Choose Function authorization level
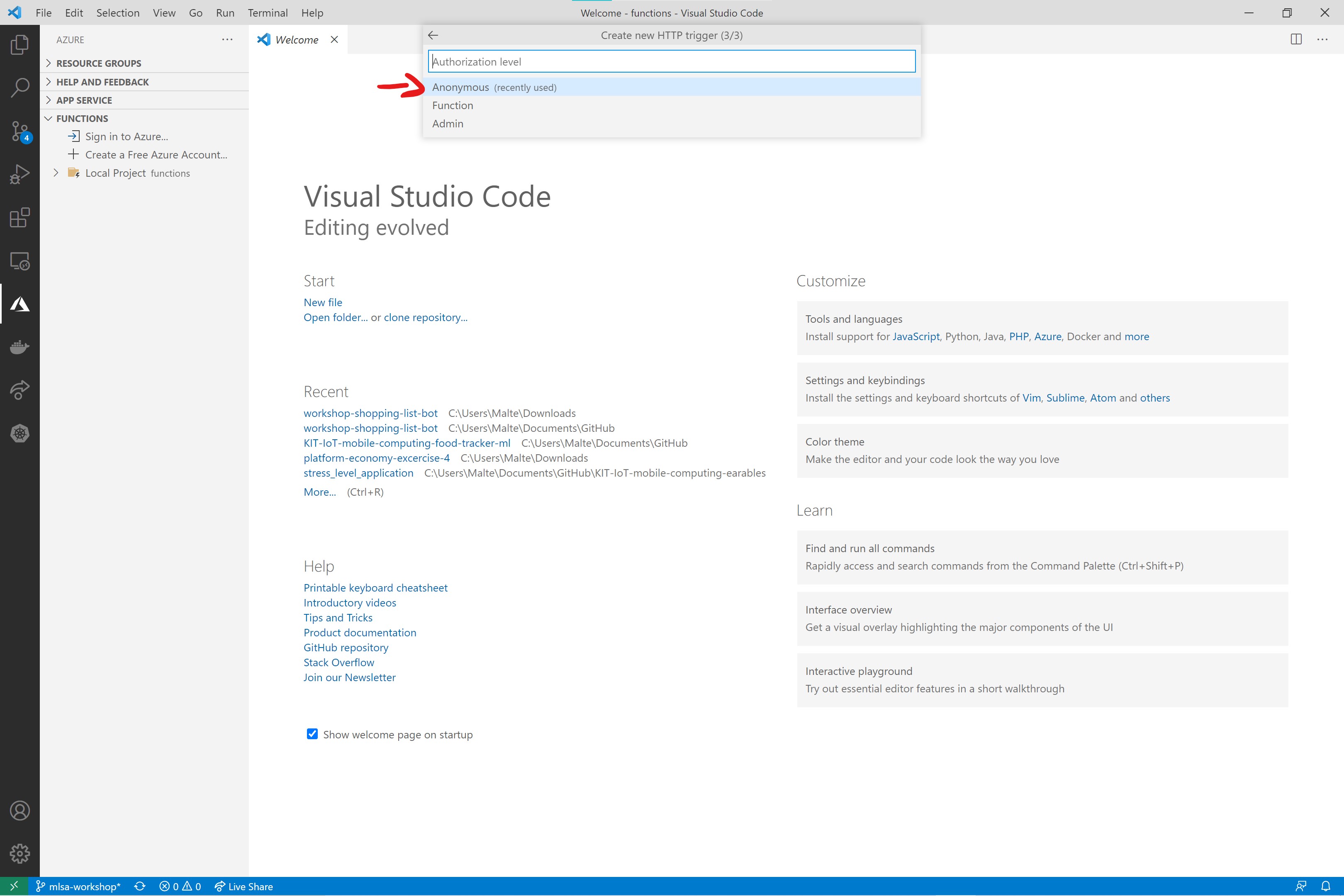Screen dimensions: 1344x896 tap(672, 105)
